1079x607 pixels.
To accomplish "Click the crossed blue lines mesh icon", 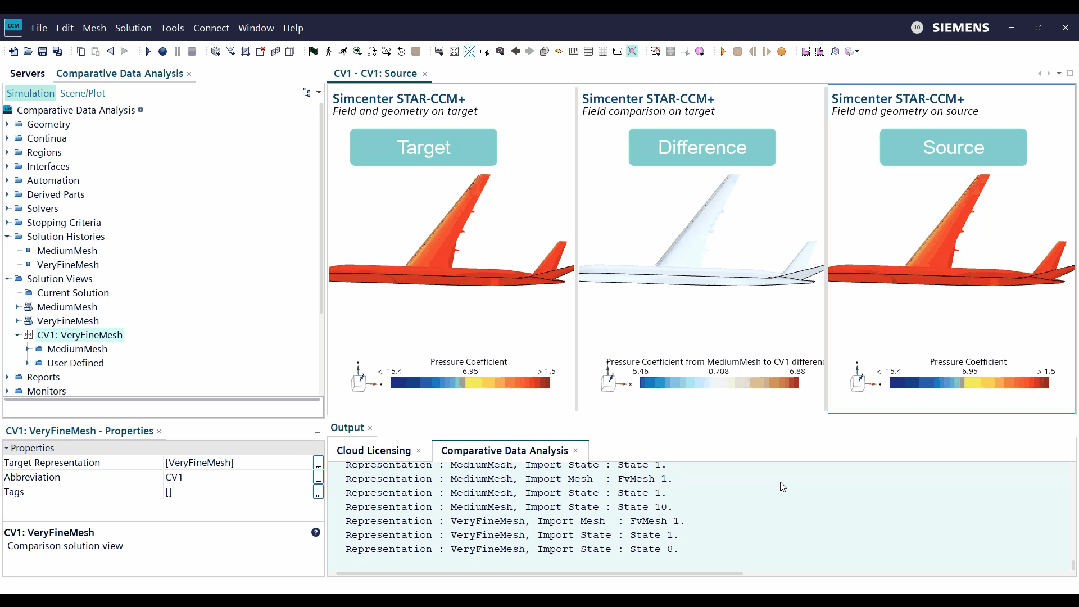I will [x=469, y=52].
